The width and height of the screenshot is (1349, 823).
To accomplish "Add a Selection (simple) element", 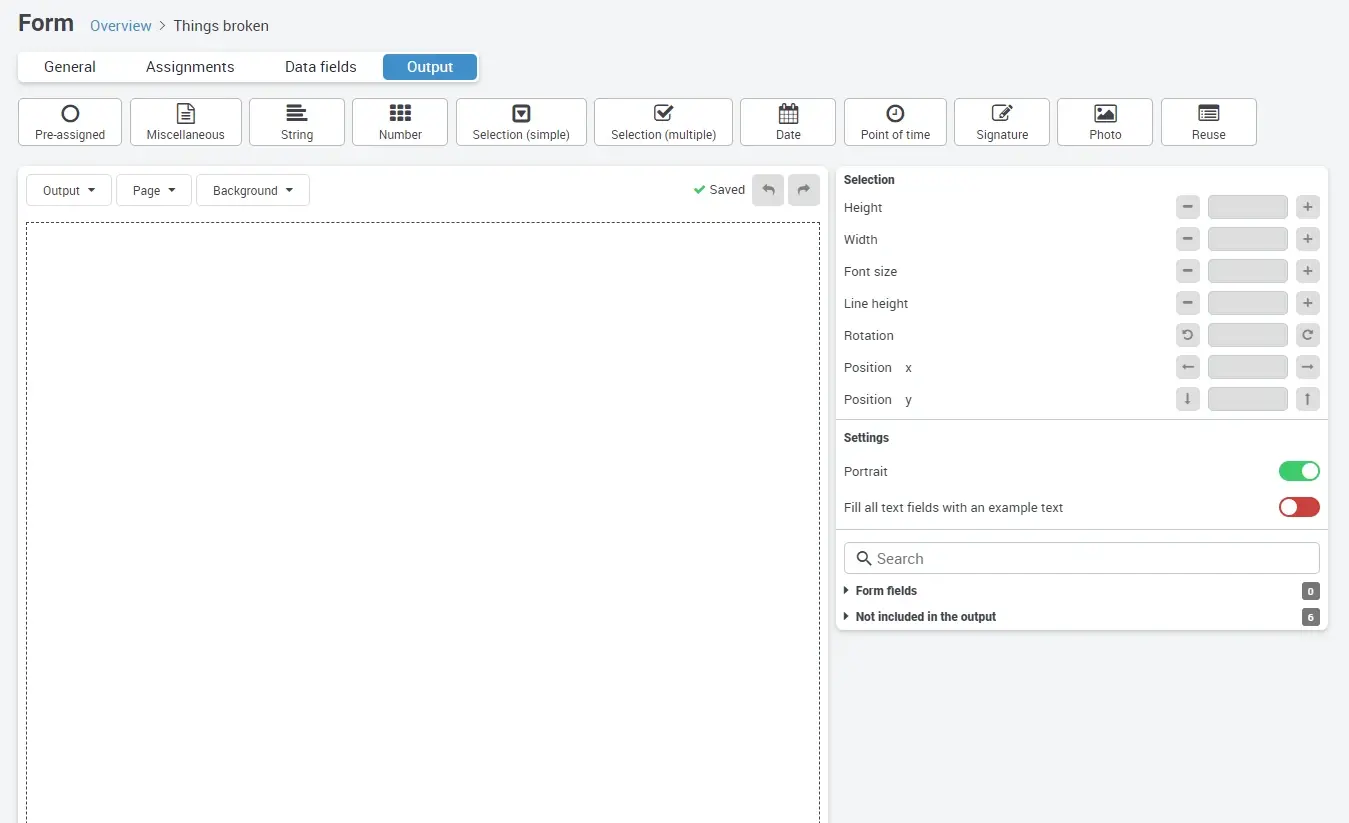I will (x=520, y=121).
